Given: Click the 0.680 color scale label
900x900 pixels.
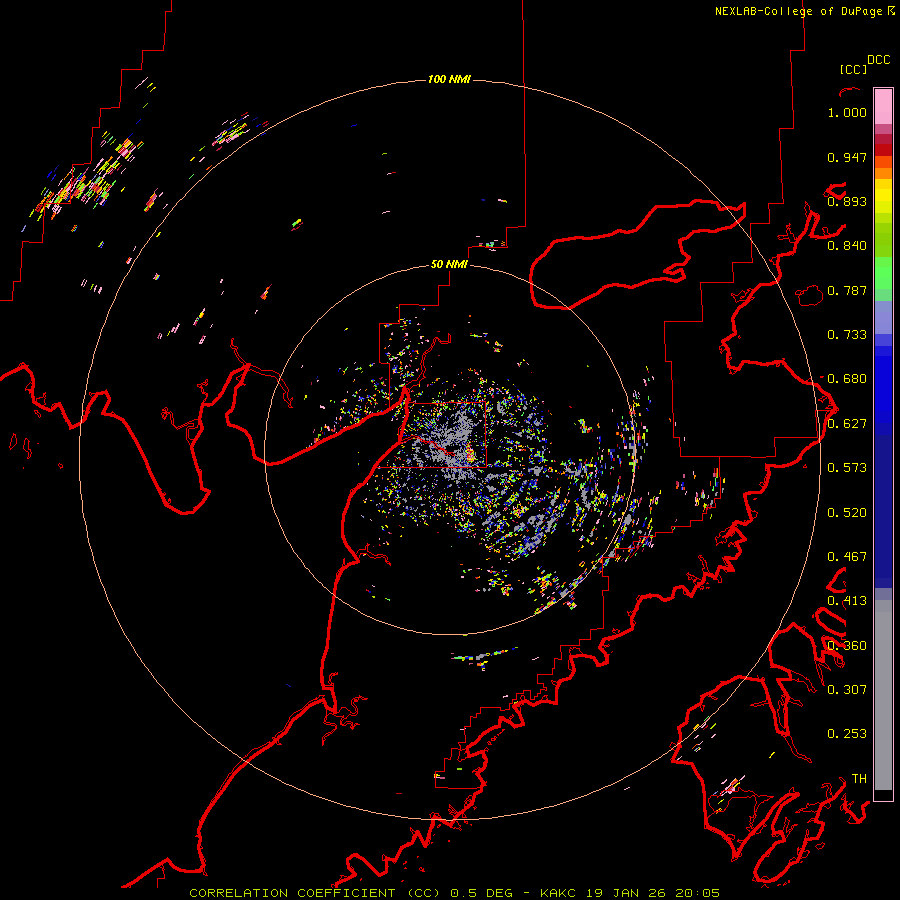Looking at the screenshot, I should pyautogui.click(x=847, y=379).
